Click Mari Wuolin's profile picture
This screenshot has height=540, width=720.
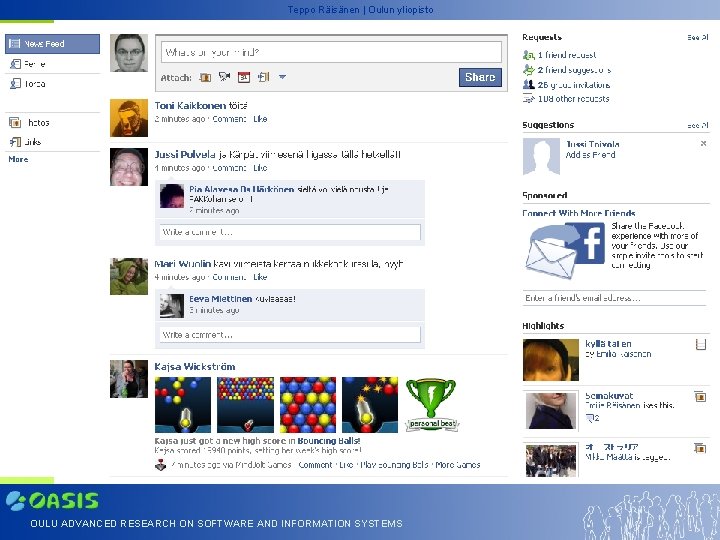coord(129,276)
